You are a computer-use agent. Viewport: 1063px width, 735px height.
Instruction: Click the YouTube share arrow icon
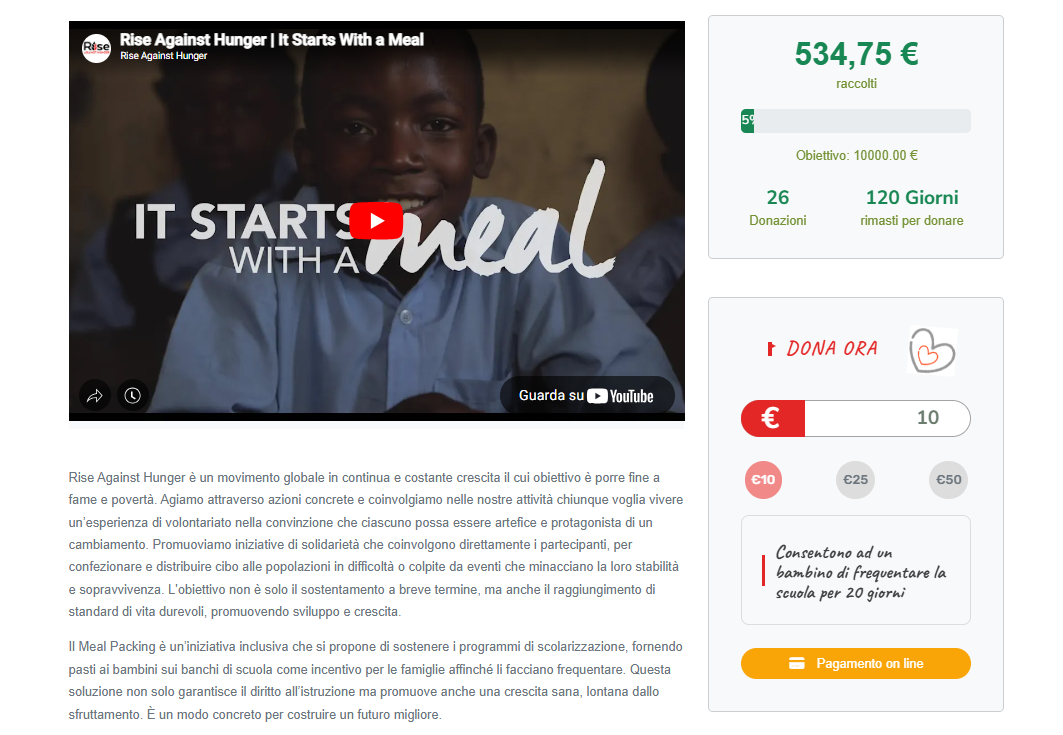click(94, 395)
